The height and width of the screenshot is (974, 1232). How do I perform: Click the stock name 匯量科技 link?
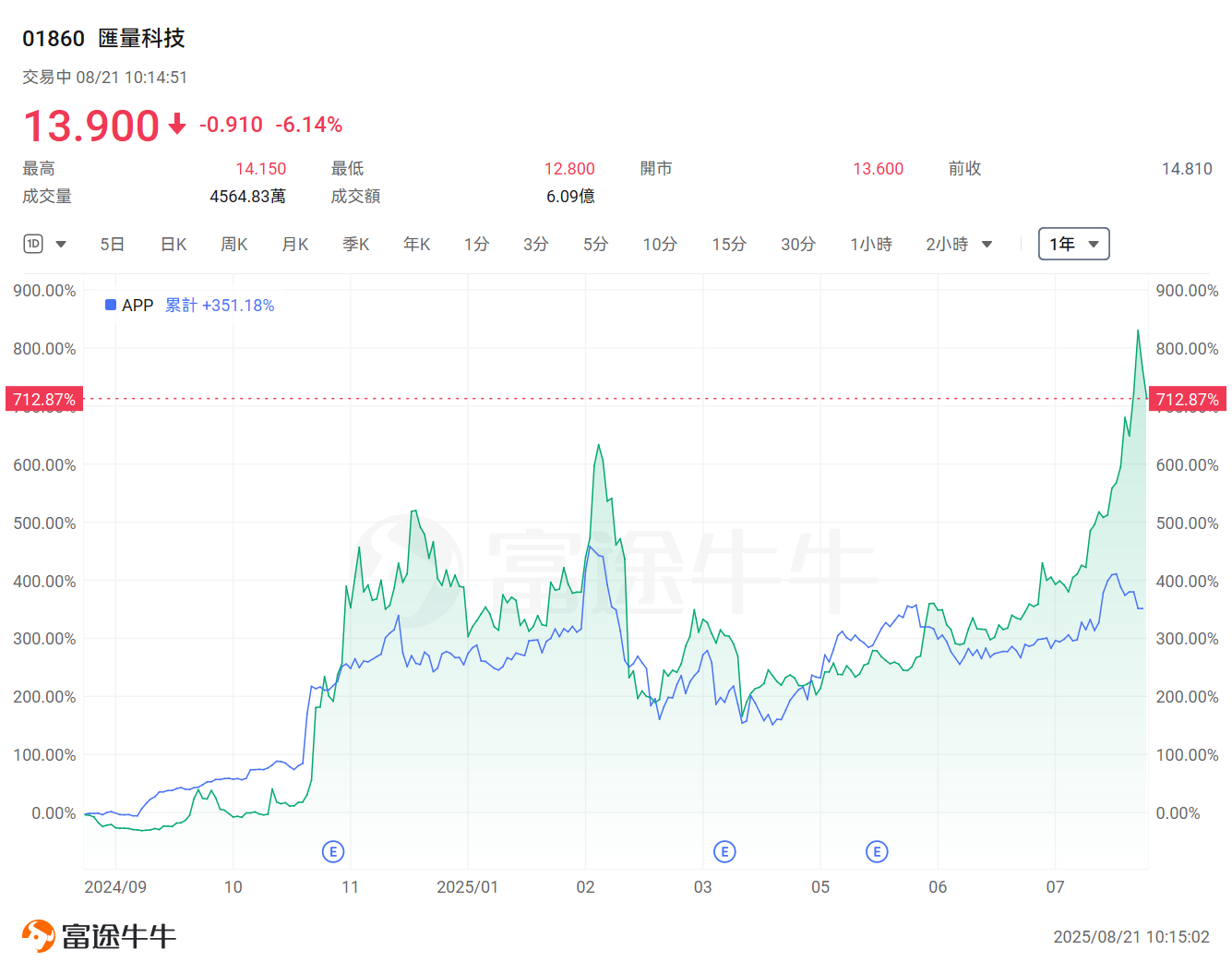(x=141, y=39)
